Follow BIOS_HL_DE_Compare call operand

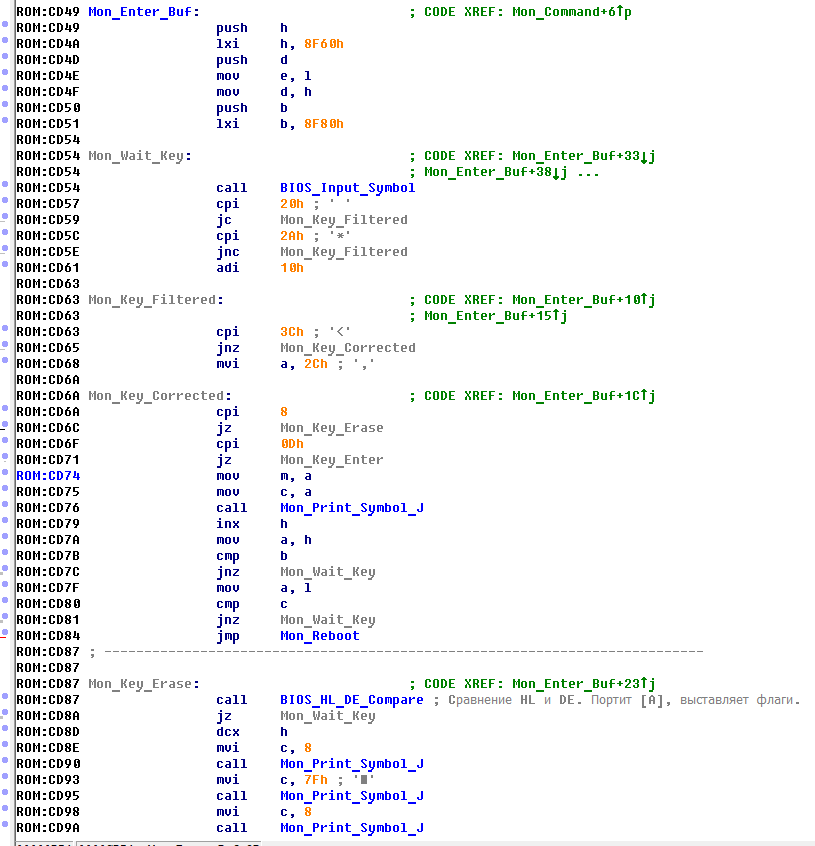coord(351,700)
